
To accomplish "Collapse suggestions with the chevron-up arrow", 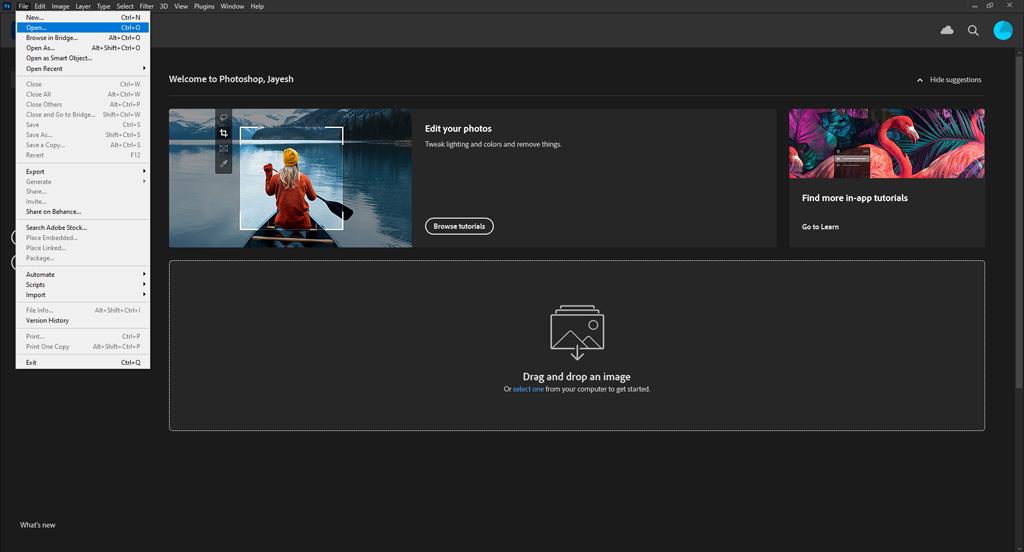I will pyautogui.click(x=920, y=80).
